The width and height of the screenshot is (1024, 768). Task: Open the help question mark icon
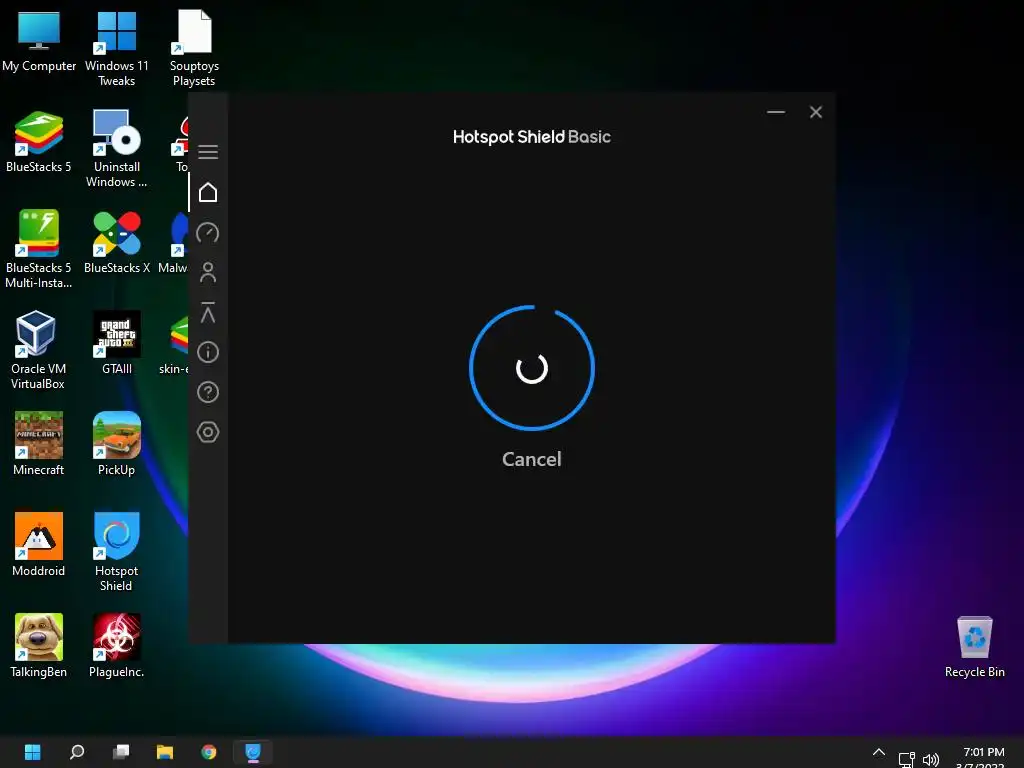(208, 392)
